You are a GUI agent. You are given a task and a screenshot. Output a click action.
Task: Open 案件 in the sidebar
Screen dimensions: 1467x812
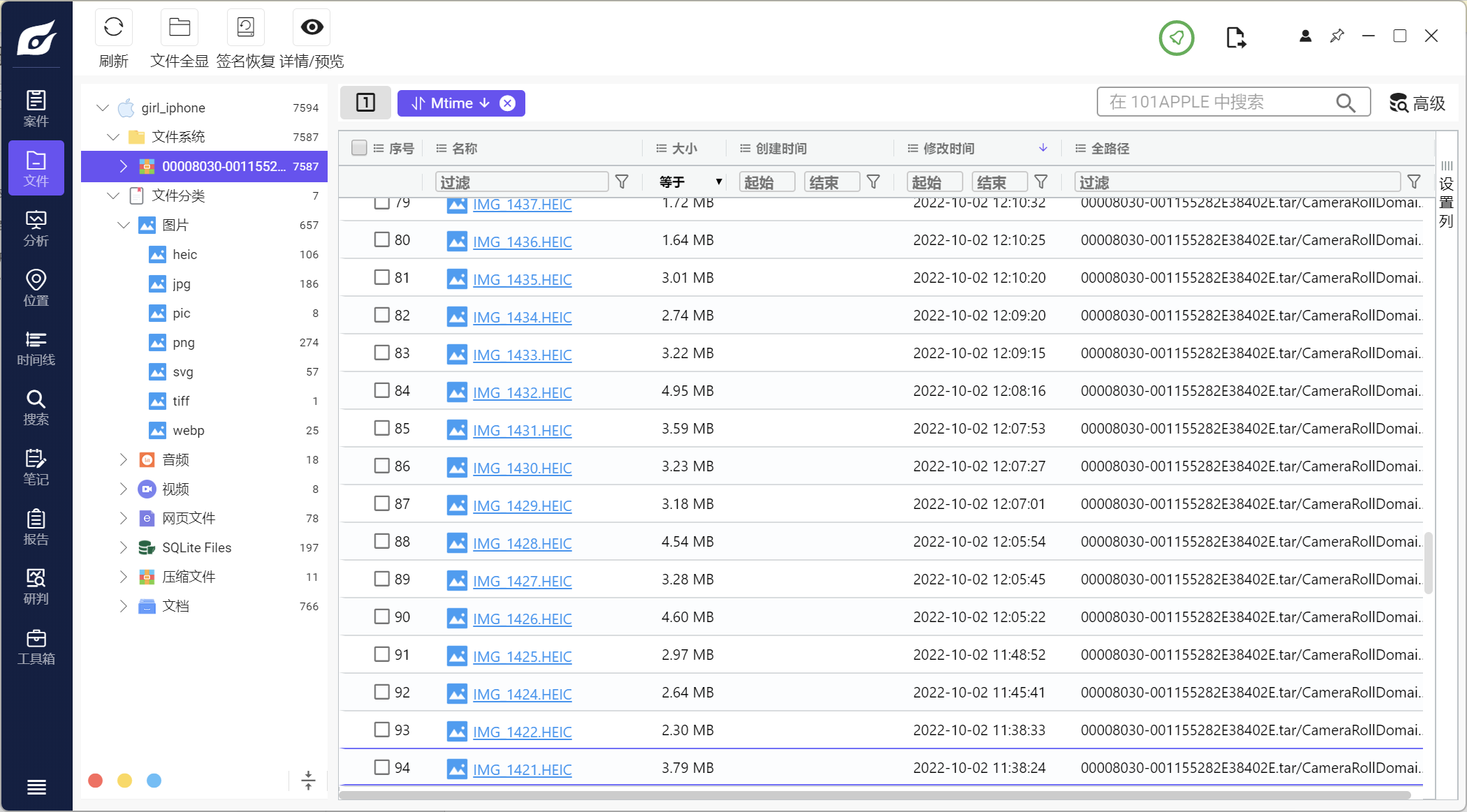click(x=36, y=108)
